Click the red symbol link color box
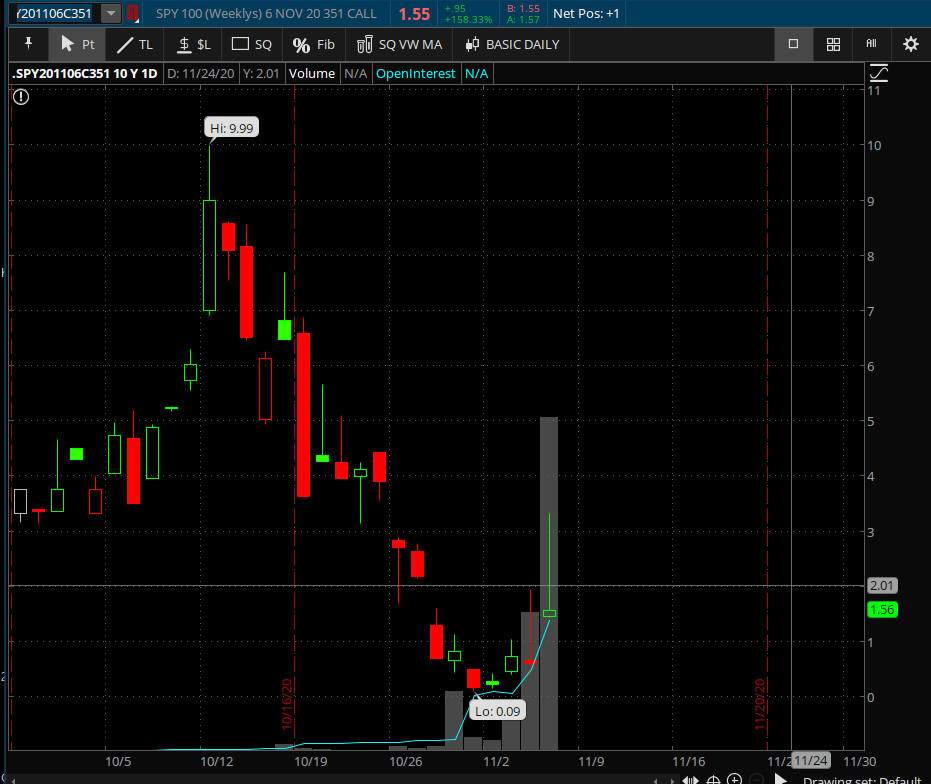Viewport: 931px width, 784px height. pyautogui.click(x=132, y=13)
